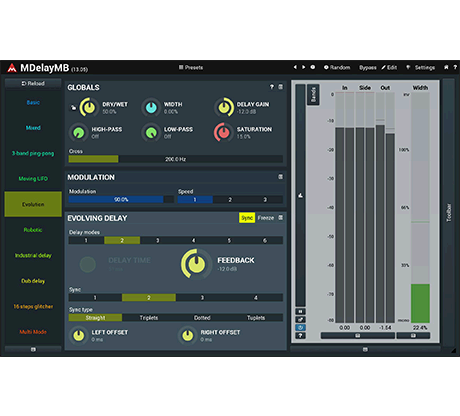This screenshot has height=416, width=460.
Task: Select delay mode 6
Action: [x=265, y=240]
